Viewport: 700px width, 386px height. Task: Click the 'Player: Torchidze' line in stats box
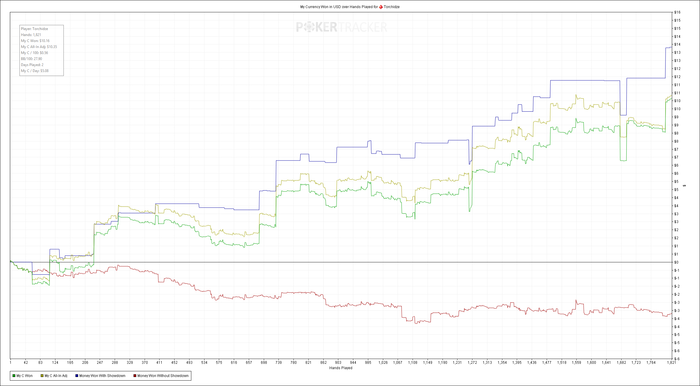point(34,28)
